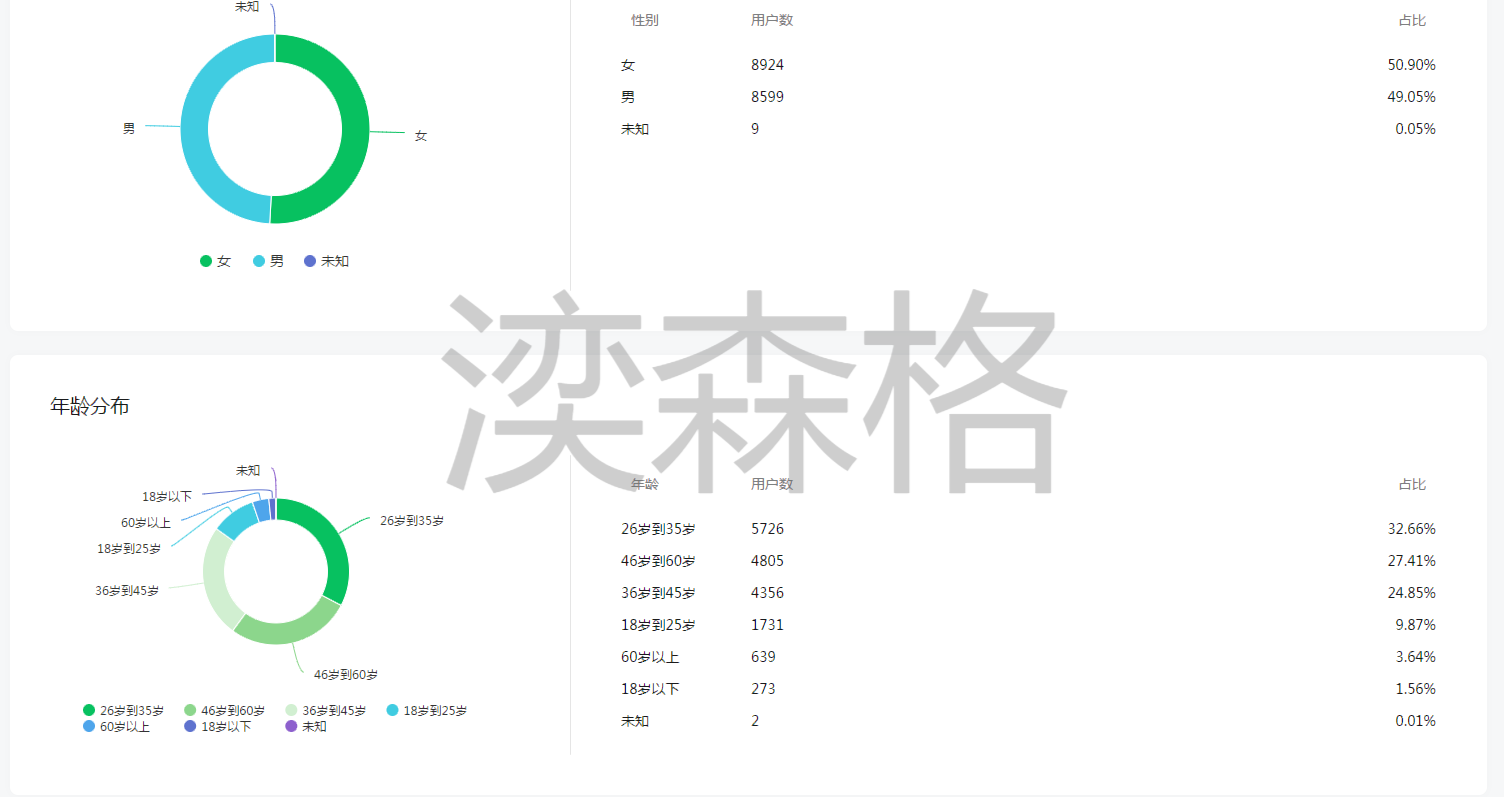Toggle 36岁到45岁 in the age chart legend
Viewport: 1504px width, 797px height.
325,711
